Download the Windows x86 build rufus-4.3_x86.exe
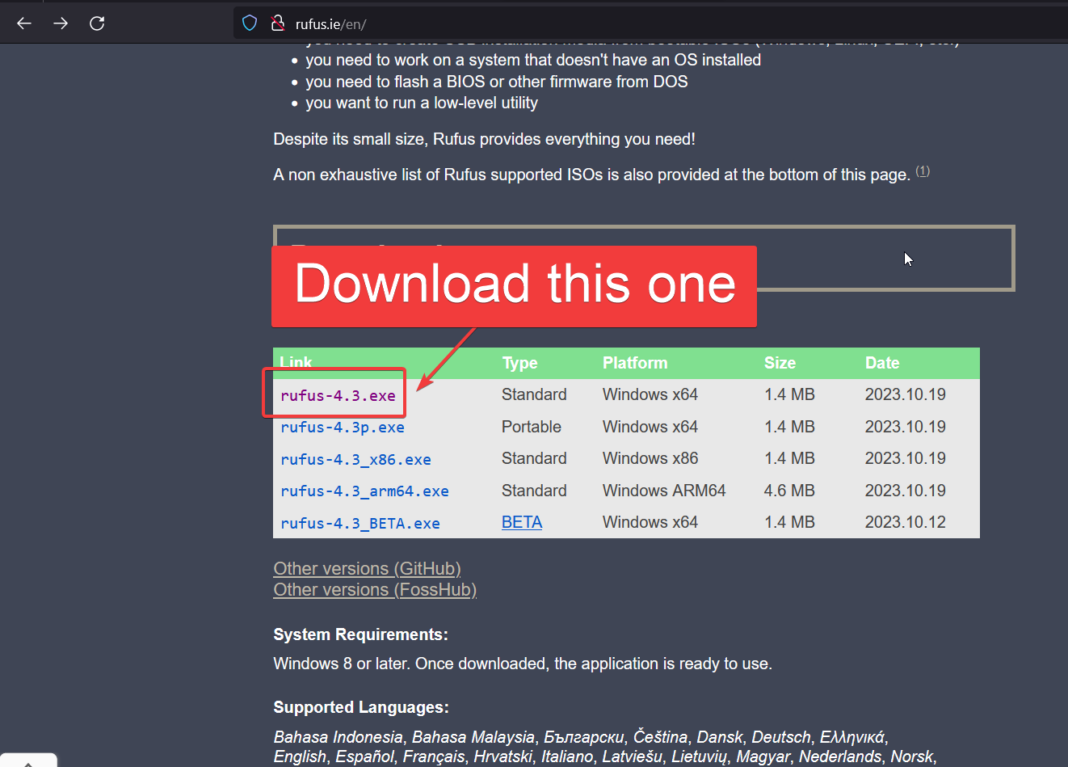The height and width of the screenshot is (767, 1068). [355, 458]
